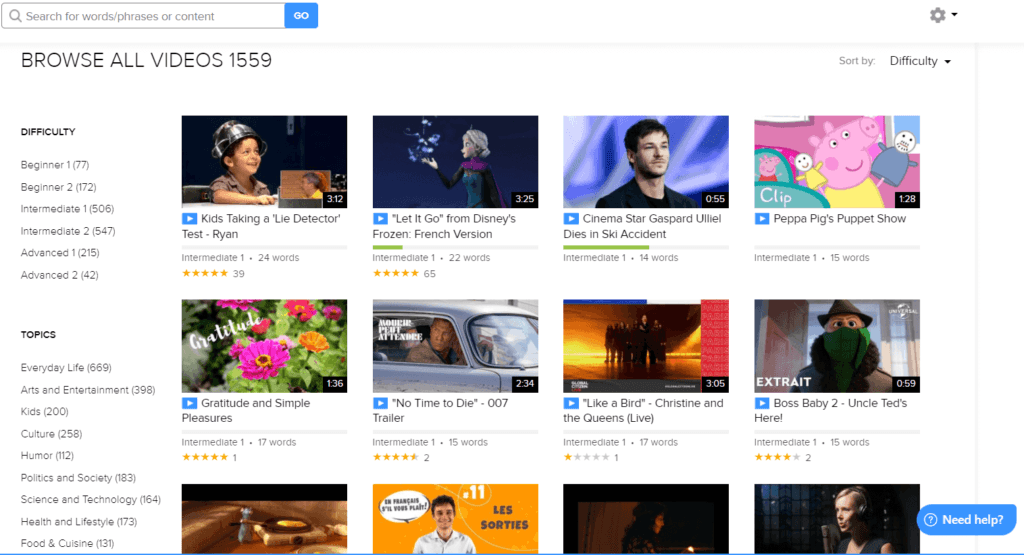Filter by Advanced 2 (42)
The width and height of the screenshot is (1024, 555).
tap(59, 275)
